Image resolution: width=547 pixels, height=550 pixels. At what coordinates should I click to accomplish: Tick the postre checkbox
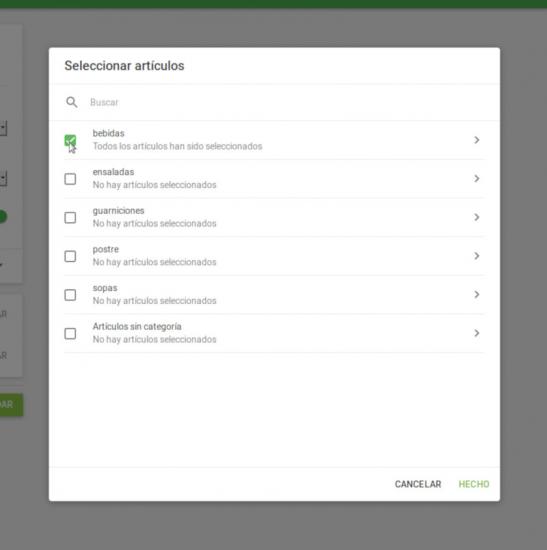(70, 256)
